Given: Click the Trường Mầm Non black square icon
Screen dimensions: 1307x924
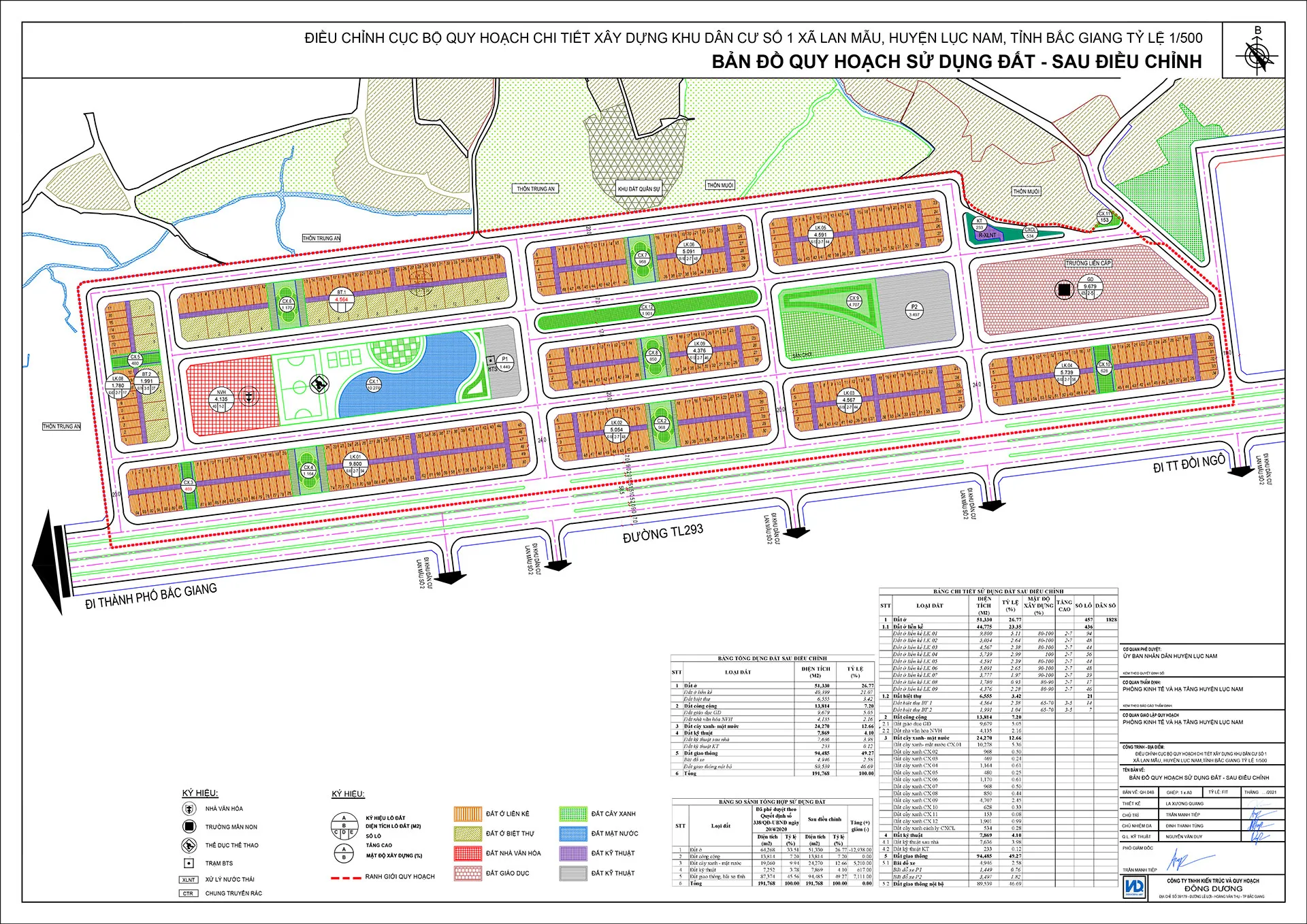Looking at the screenshot, I should pyautogui.click(x=189, y=827).
